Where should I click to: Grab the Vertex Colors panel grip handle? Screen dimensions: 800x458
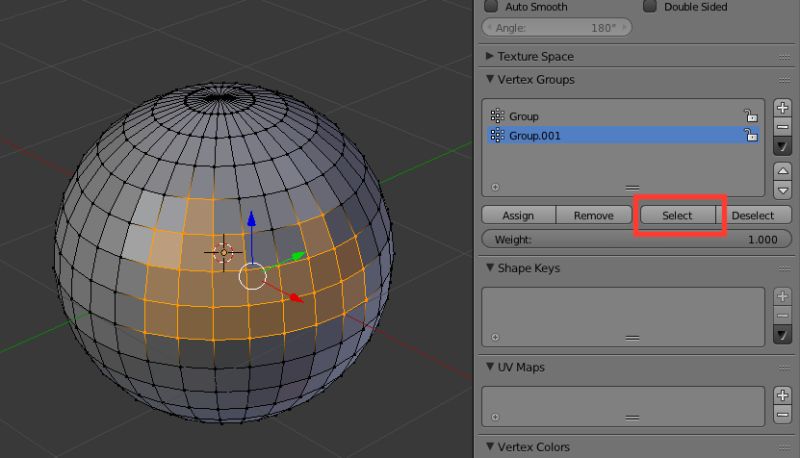785,447
